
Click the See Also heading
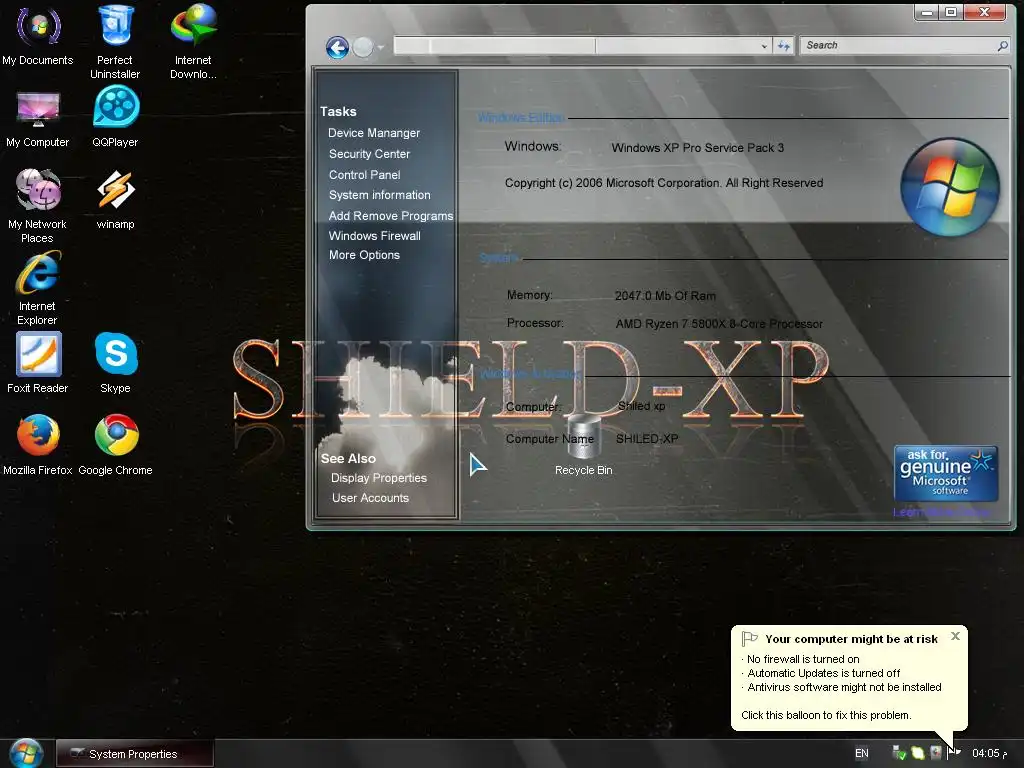pyautogui.click(x=348, y=458)
